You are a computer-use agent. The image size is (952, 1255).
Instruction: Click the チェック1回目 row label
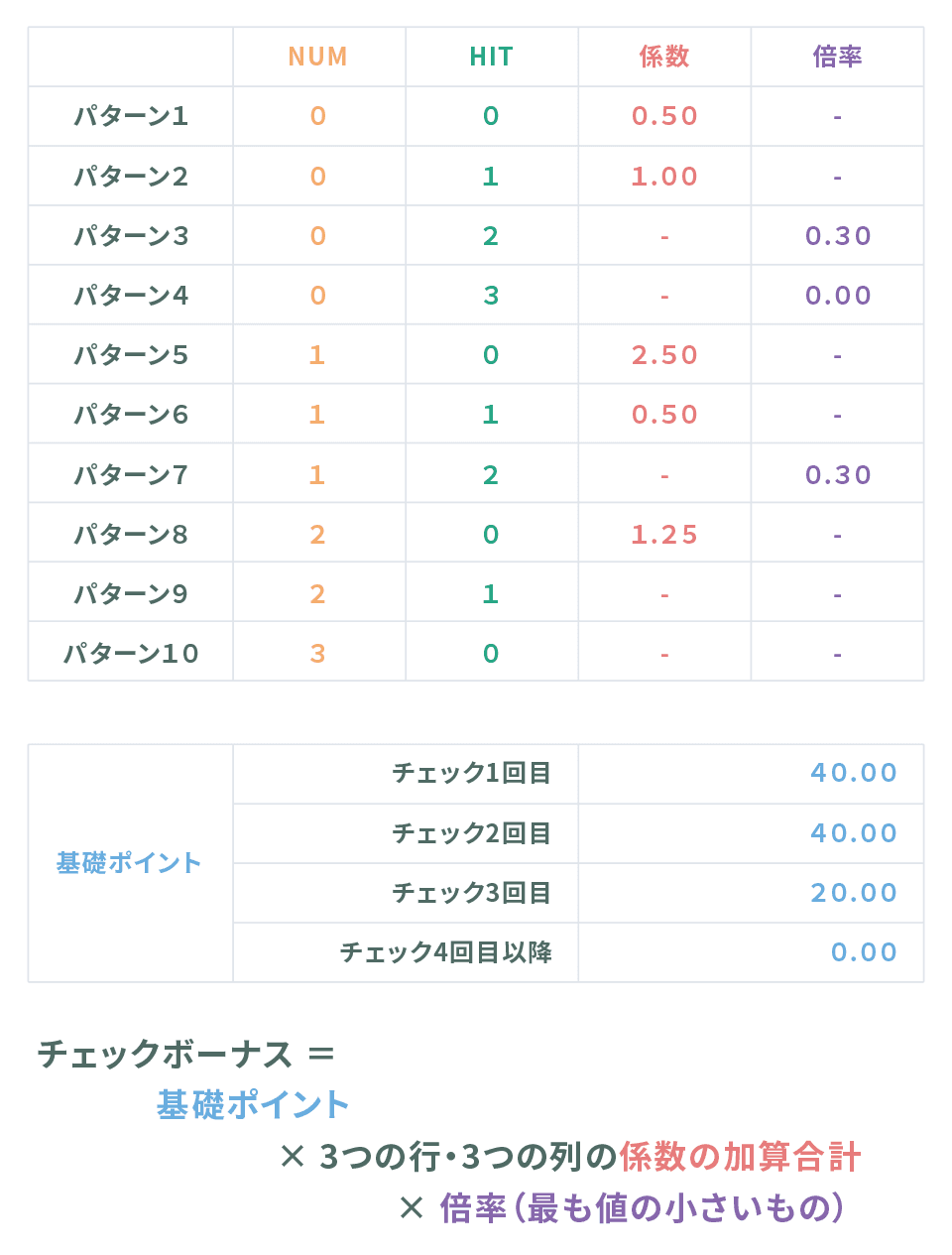[472, 773]
